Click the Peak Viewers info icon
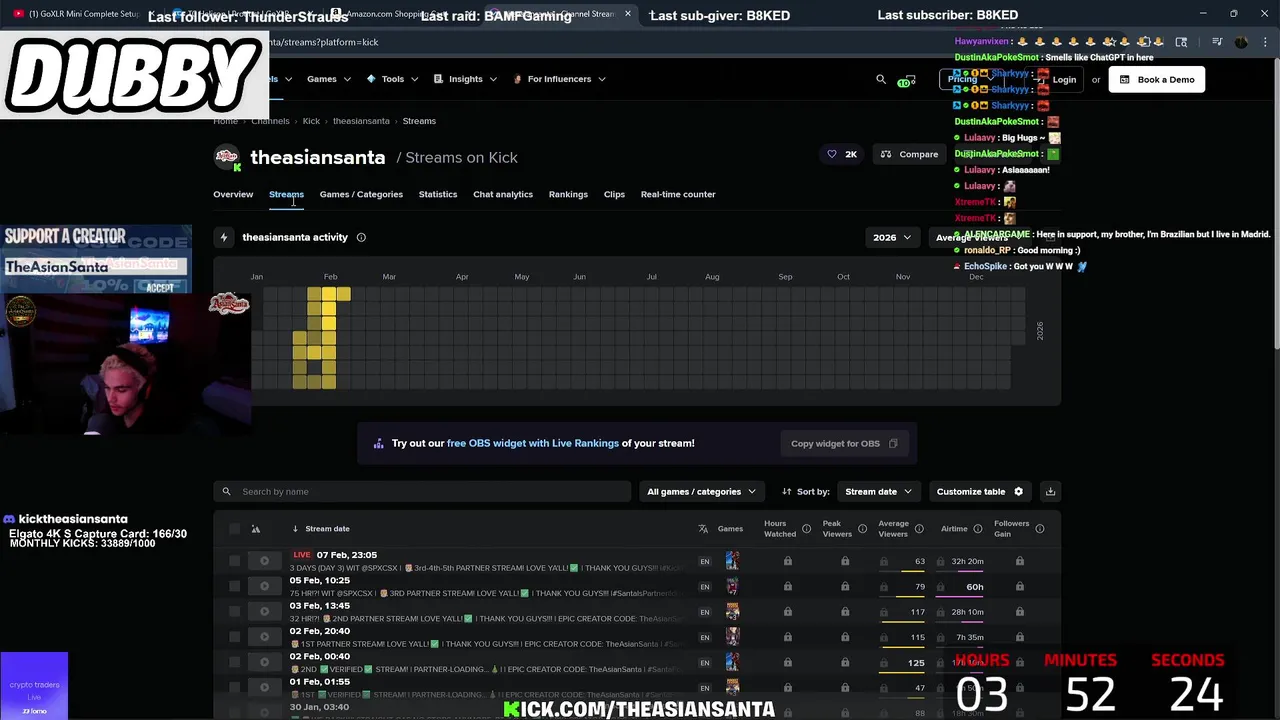This screenshot has height=720, width=1280. point(862,529)
